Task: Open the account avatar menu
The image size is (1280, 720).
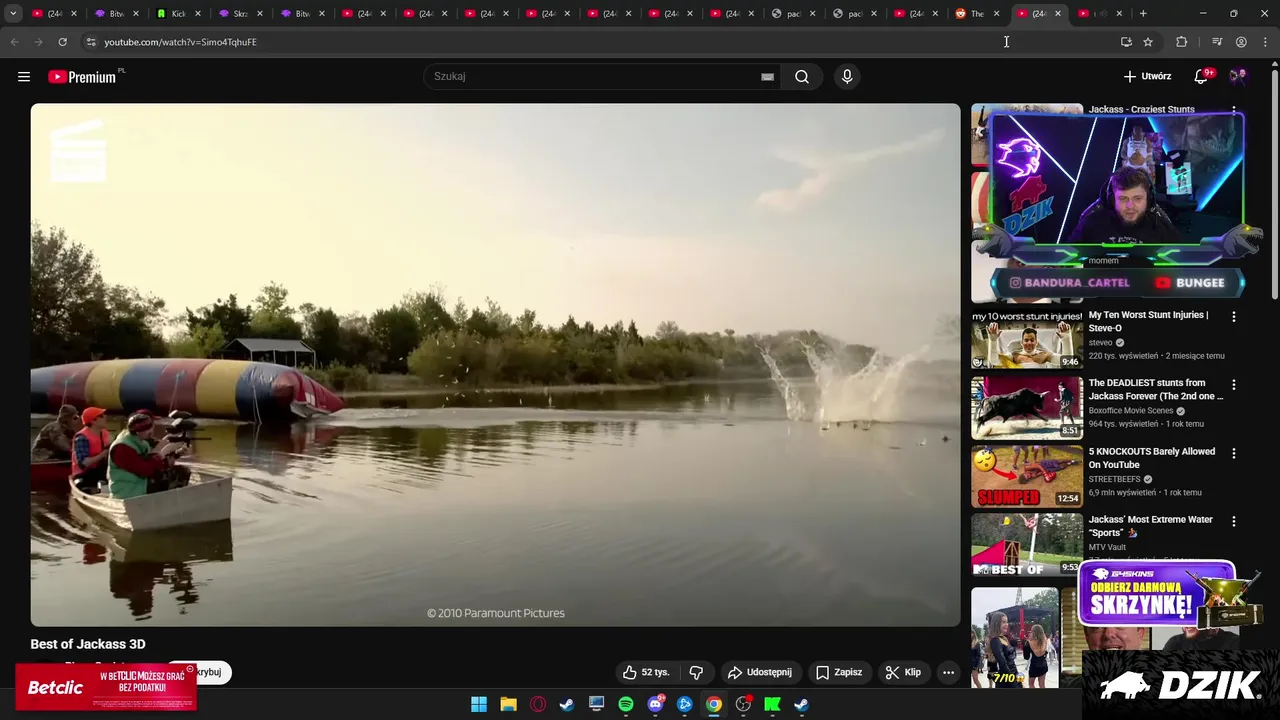Action: (1238, 77)
